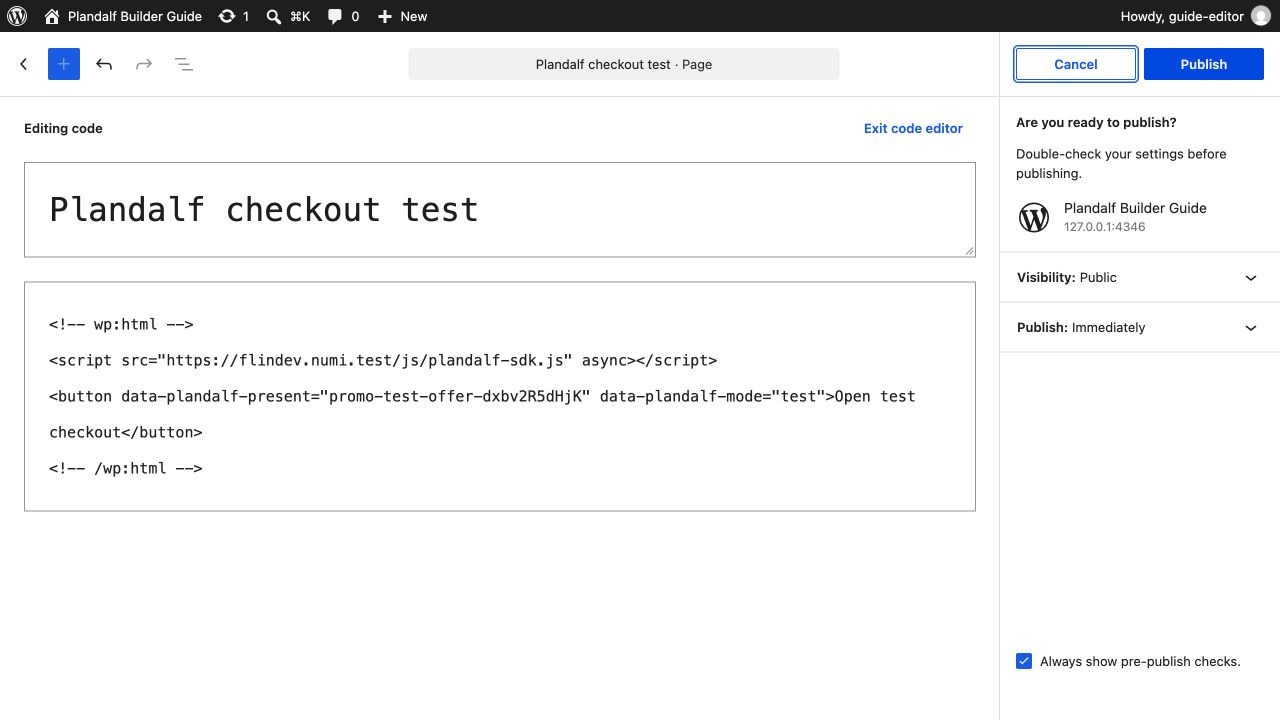Click into the HTML code text area
This screenshot has height=720, width=1280.
tap(500, 396)
